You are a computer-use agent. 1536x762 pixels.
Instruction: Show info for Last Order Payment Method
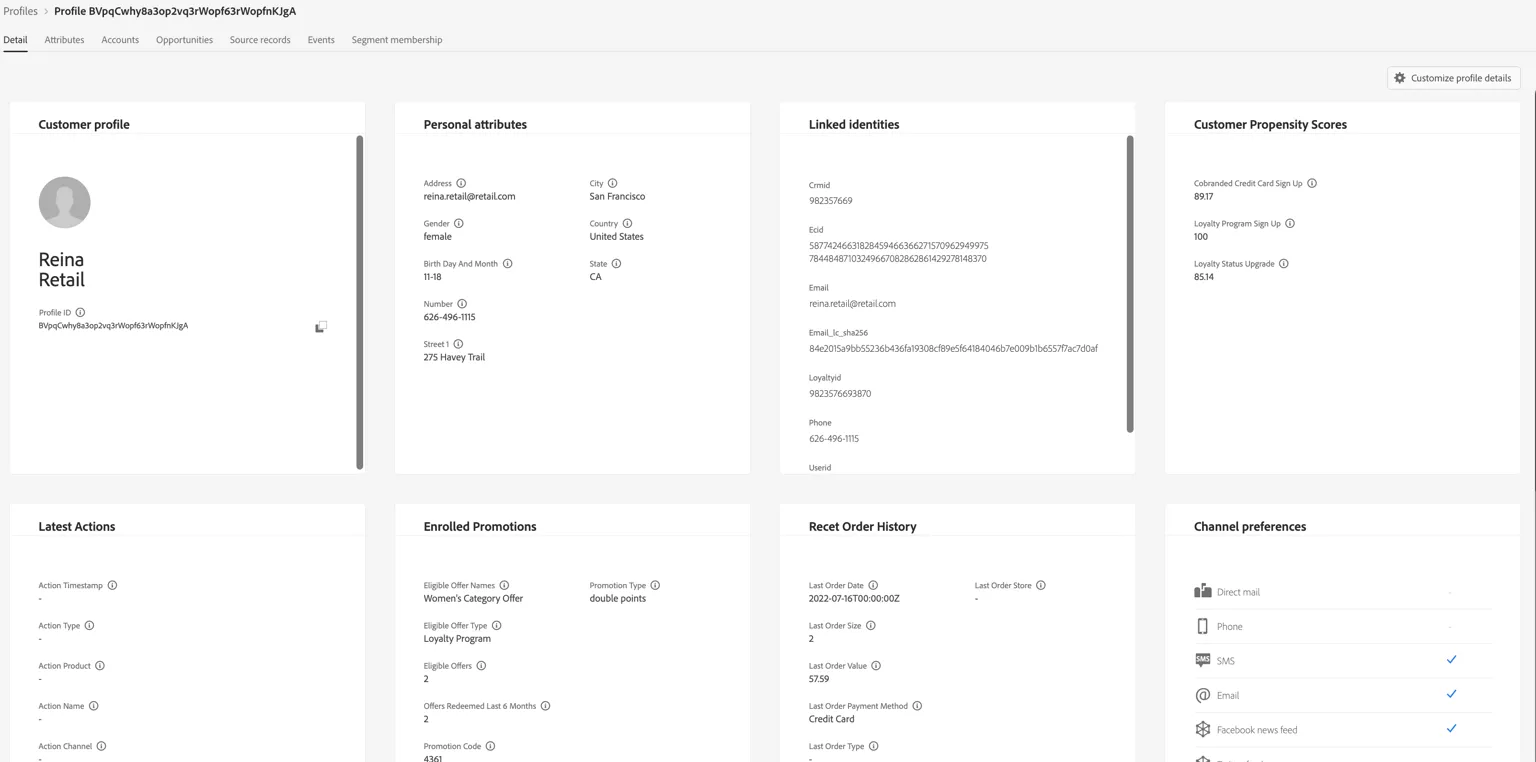pos(917,706)
